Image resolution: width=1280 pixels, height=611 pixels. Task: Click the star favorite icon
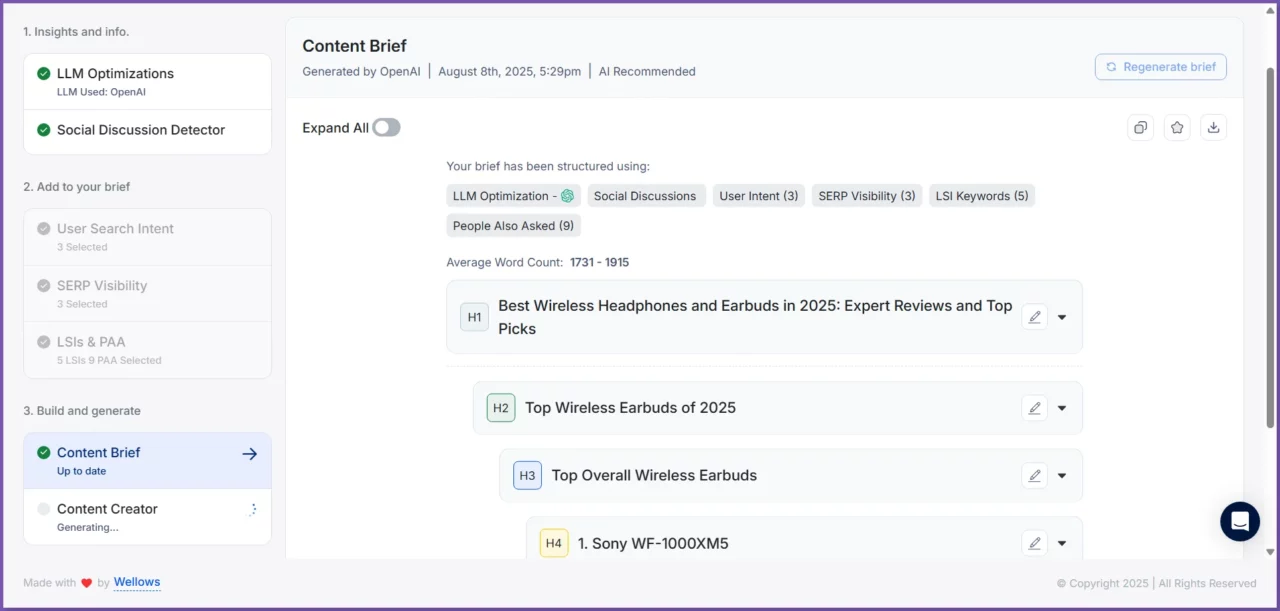tap(1177, 127)
